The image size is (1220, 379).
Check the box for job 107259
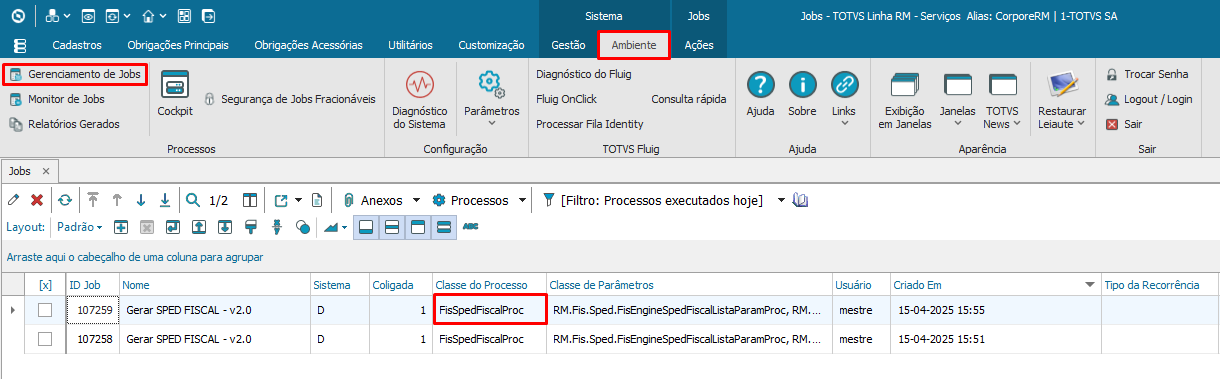point(44,310)
